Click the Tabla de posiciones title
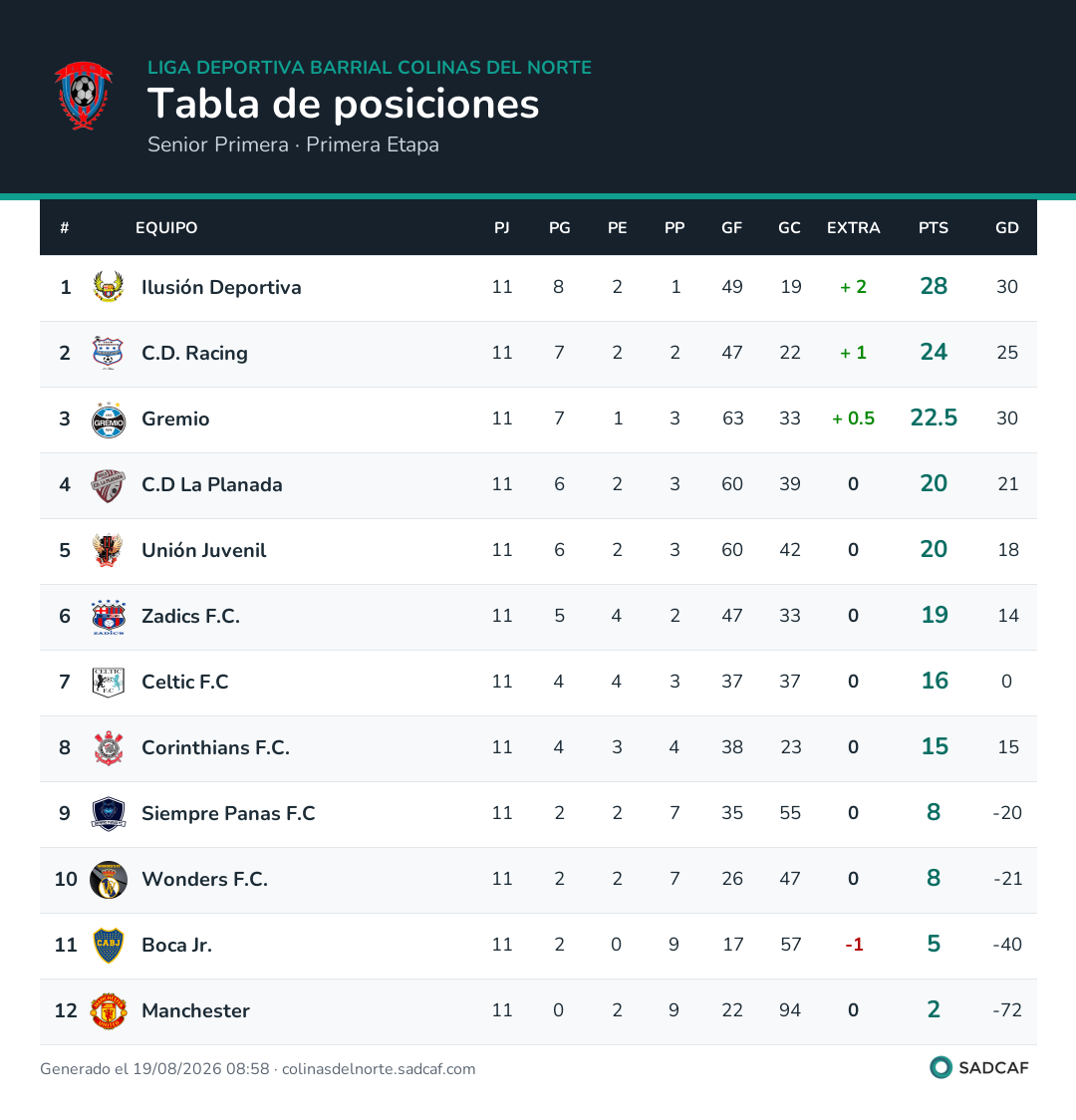This screenshot has width=1076, height=1120. pos(344,104)
